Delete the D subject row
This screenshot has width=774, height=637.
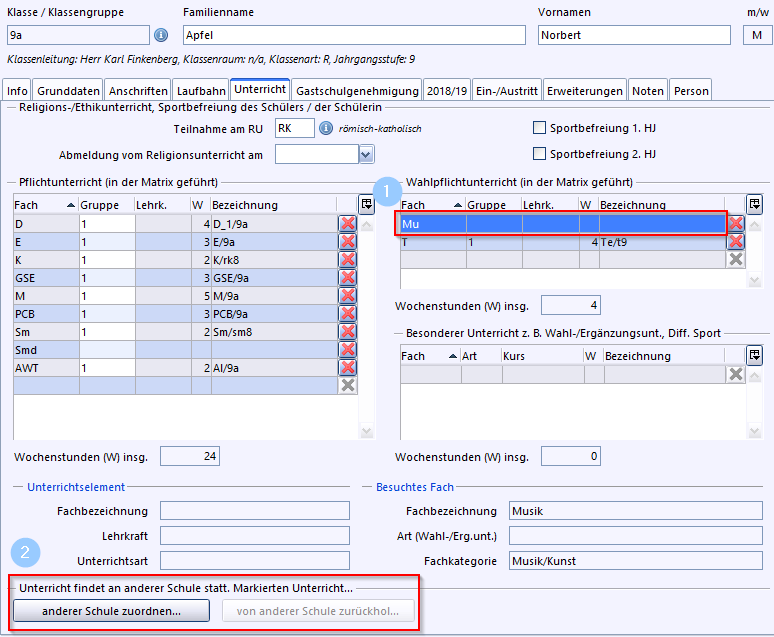[x=348, y=224]
